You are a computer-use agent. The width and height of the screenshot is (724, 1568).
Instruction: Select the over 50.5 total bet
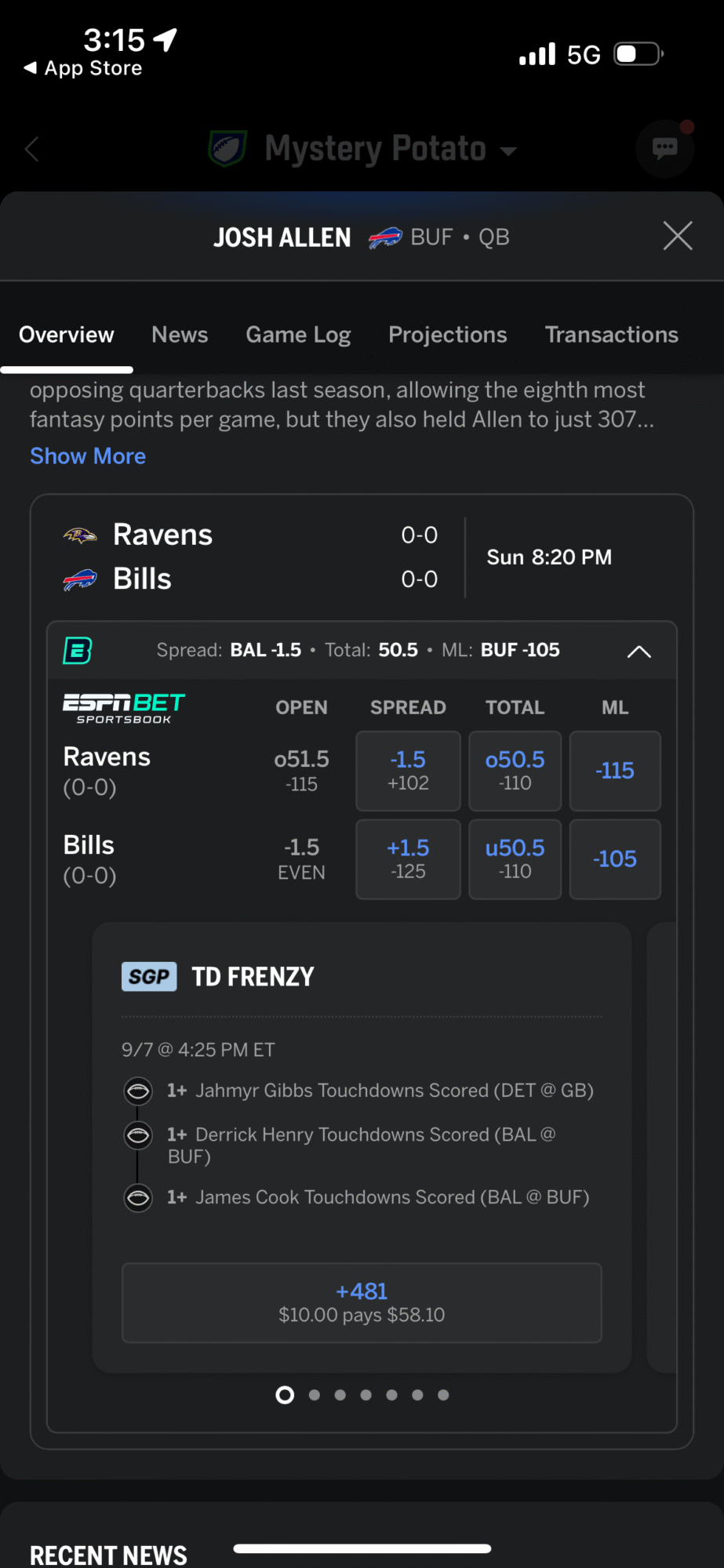(515, 771)
